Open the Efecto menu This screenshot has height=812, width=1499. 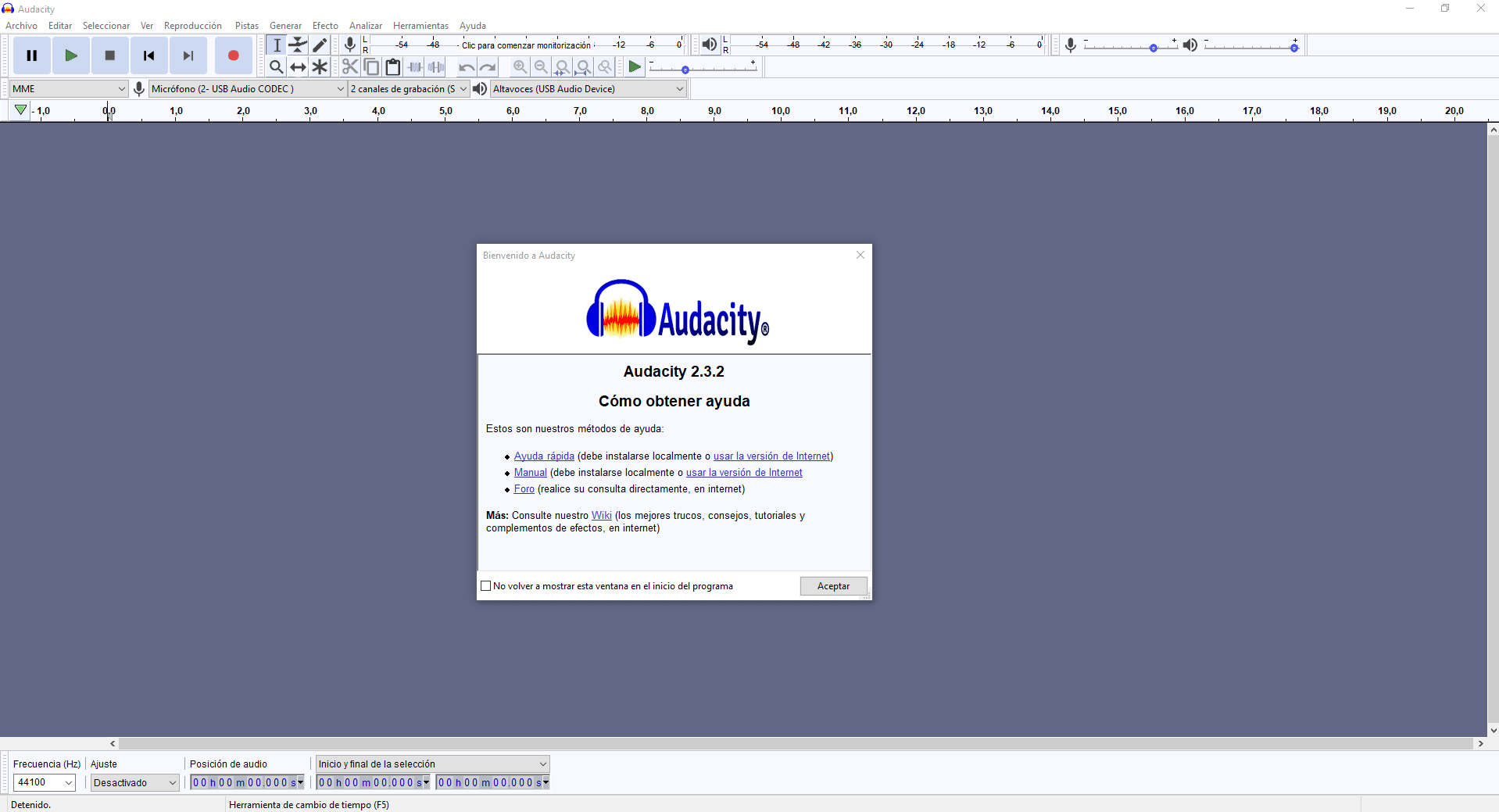point(325,26)
